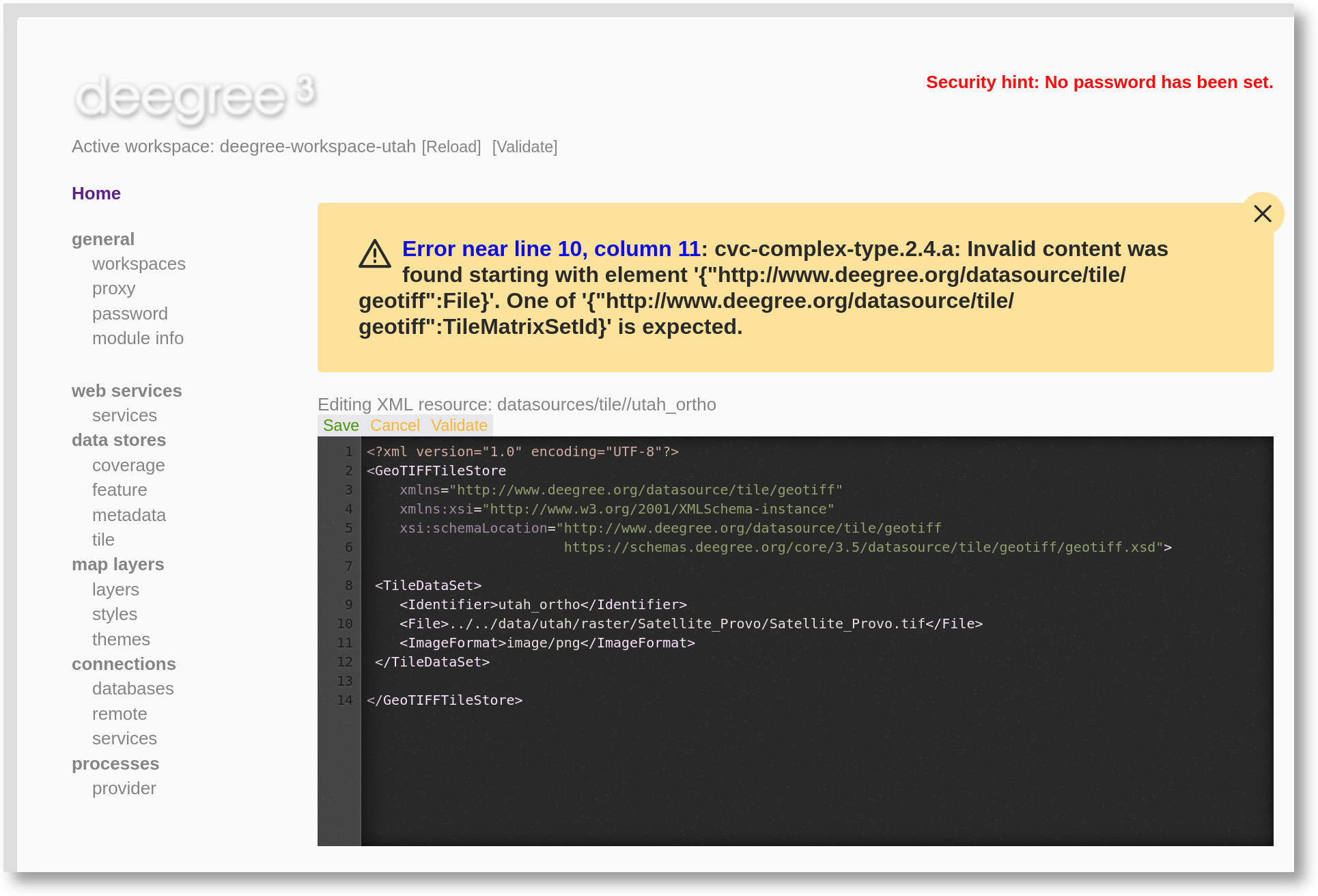Image resolution: width=1318 pixels, height=896 pixels.
Task: Cancel editing the utah_ortho XML resource
Action: tap(395, 425)
